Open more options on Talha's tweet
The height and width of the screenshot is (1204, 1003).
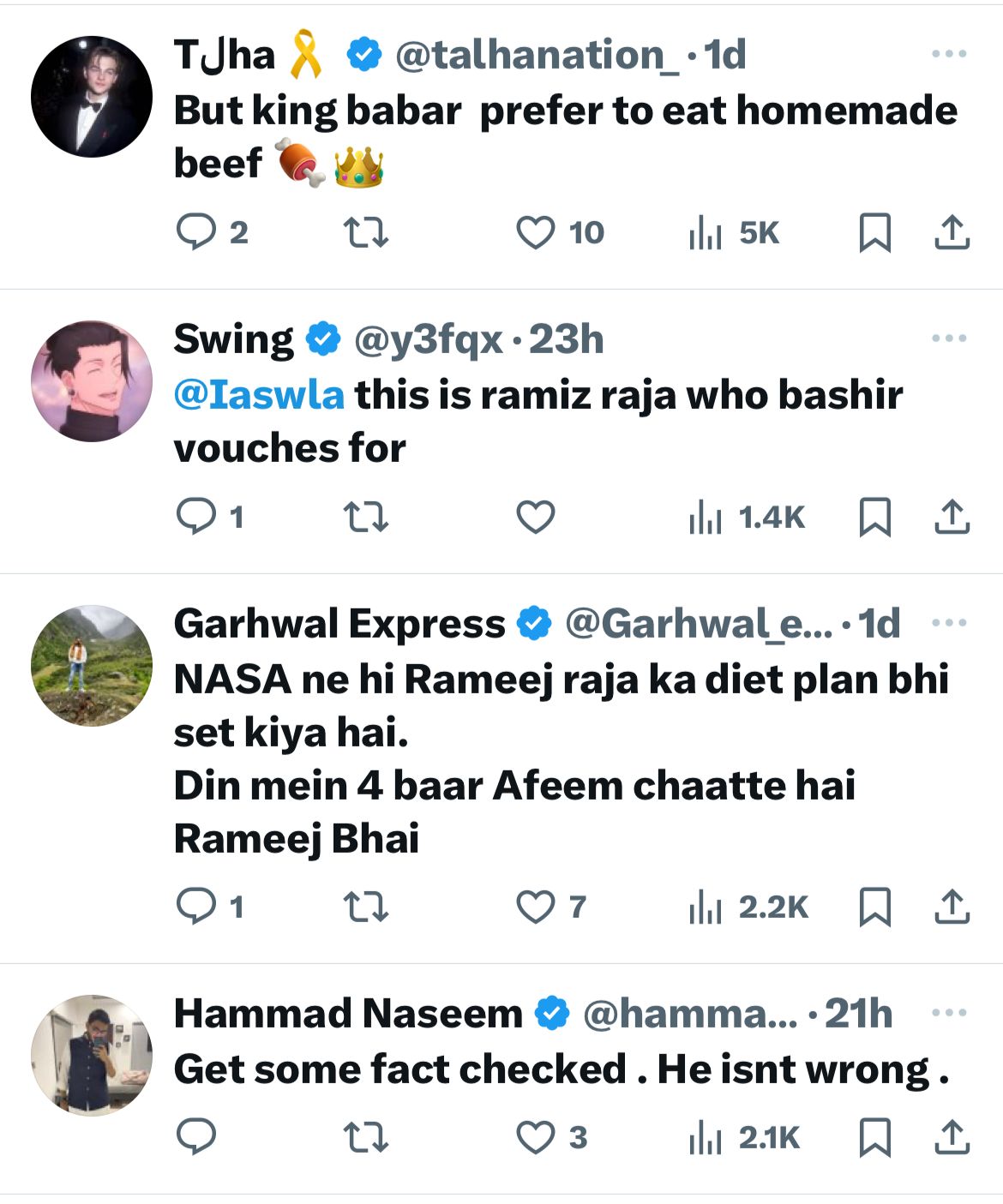[x=949, y=54]
